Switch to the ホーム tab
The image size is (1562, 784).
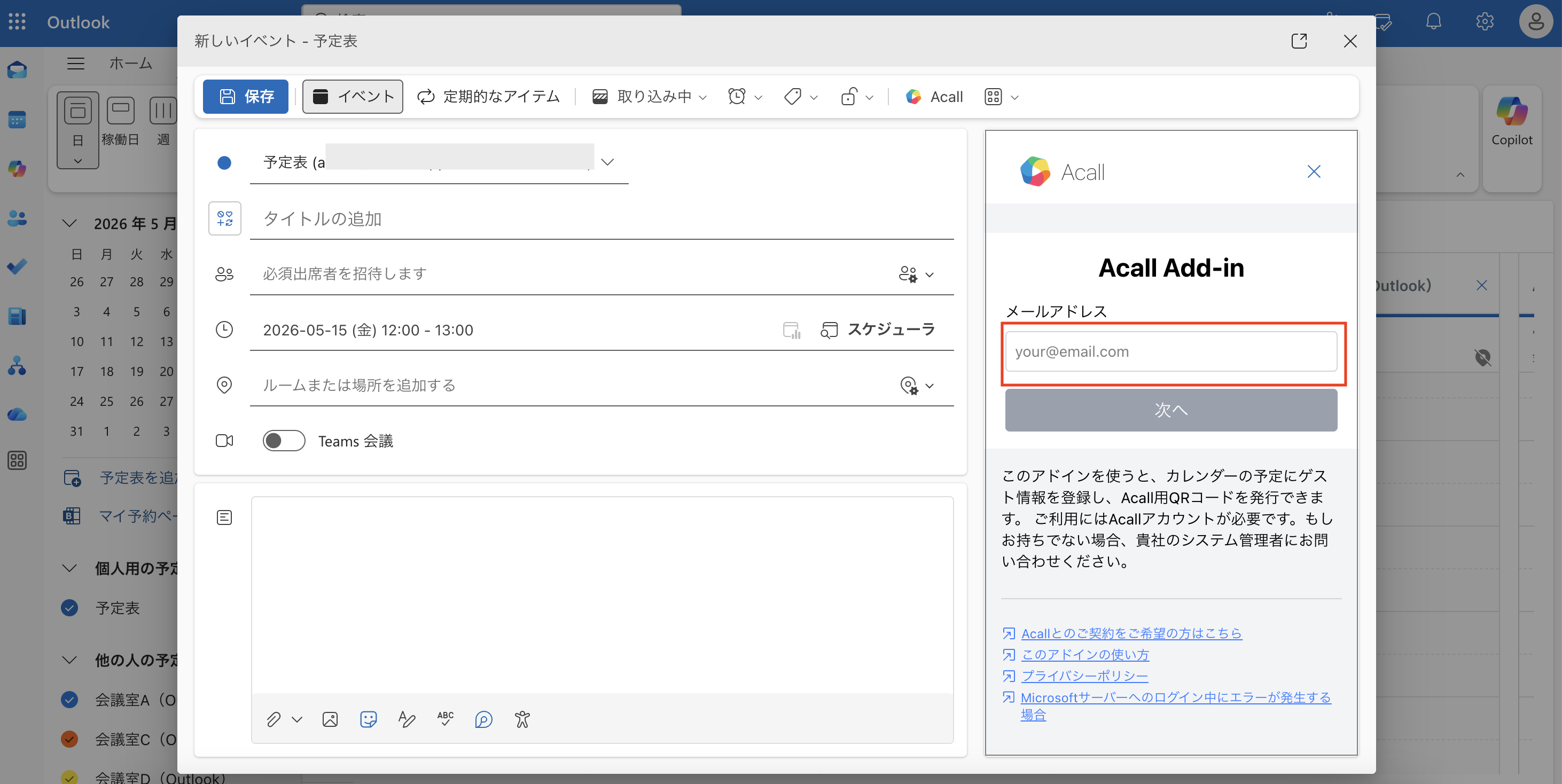coord(130,63)
